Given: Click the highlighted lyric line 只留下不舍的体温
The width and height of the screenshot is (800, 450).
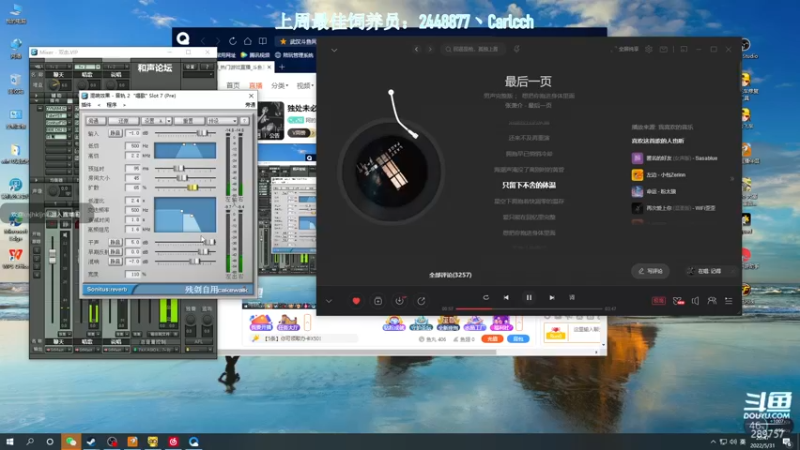Looking at the screenshot, I should coord(529,185).
